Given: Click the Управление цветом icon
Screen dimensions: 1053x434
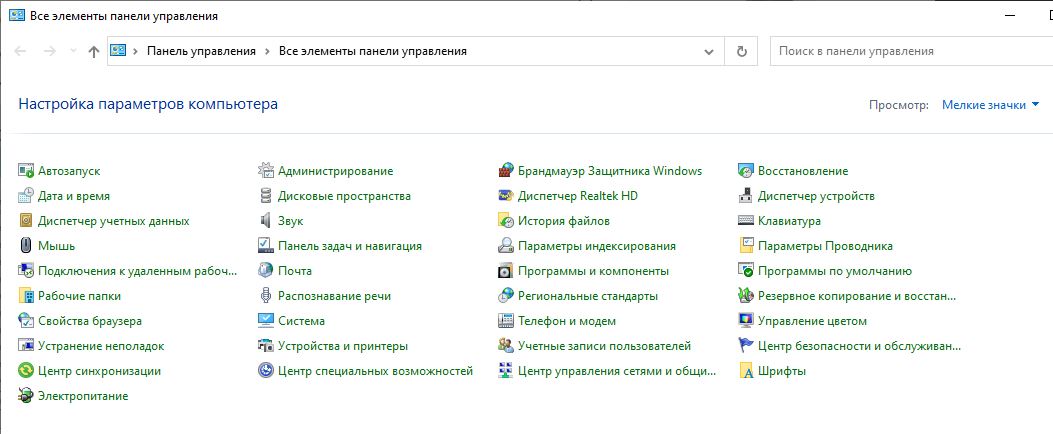Looking at the screenshot, I should [x=746, y=321].
